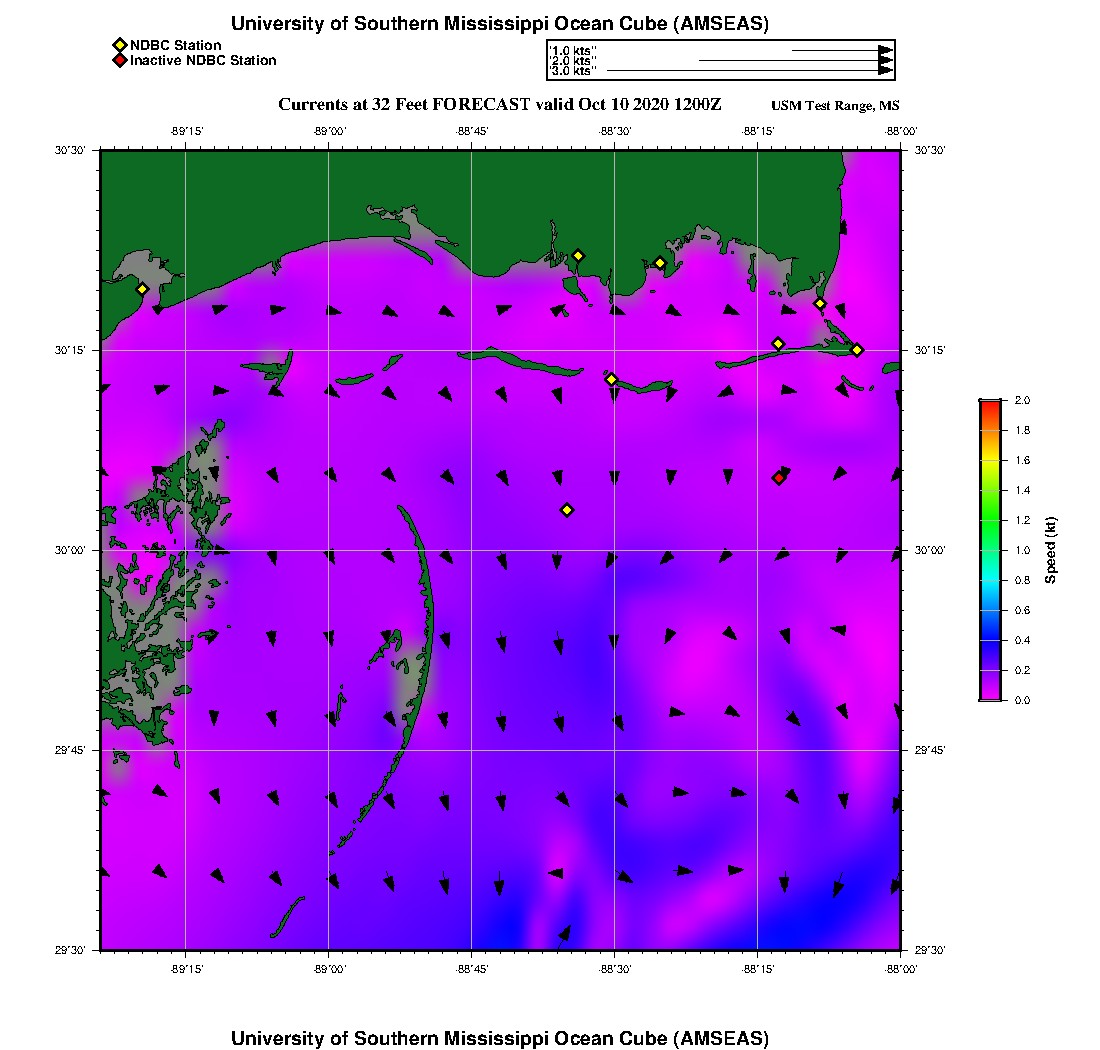This screenshot has height=1050, width=1100.
Task: Click the USM Test Range, MS label
Action: (835, 106)
